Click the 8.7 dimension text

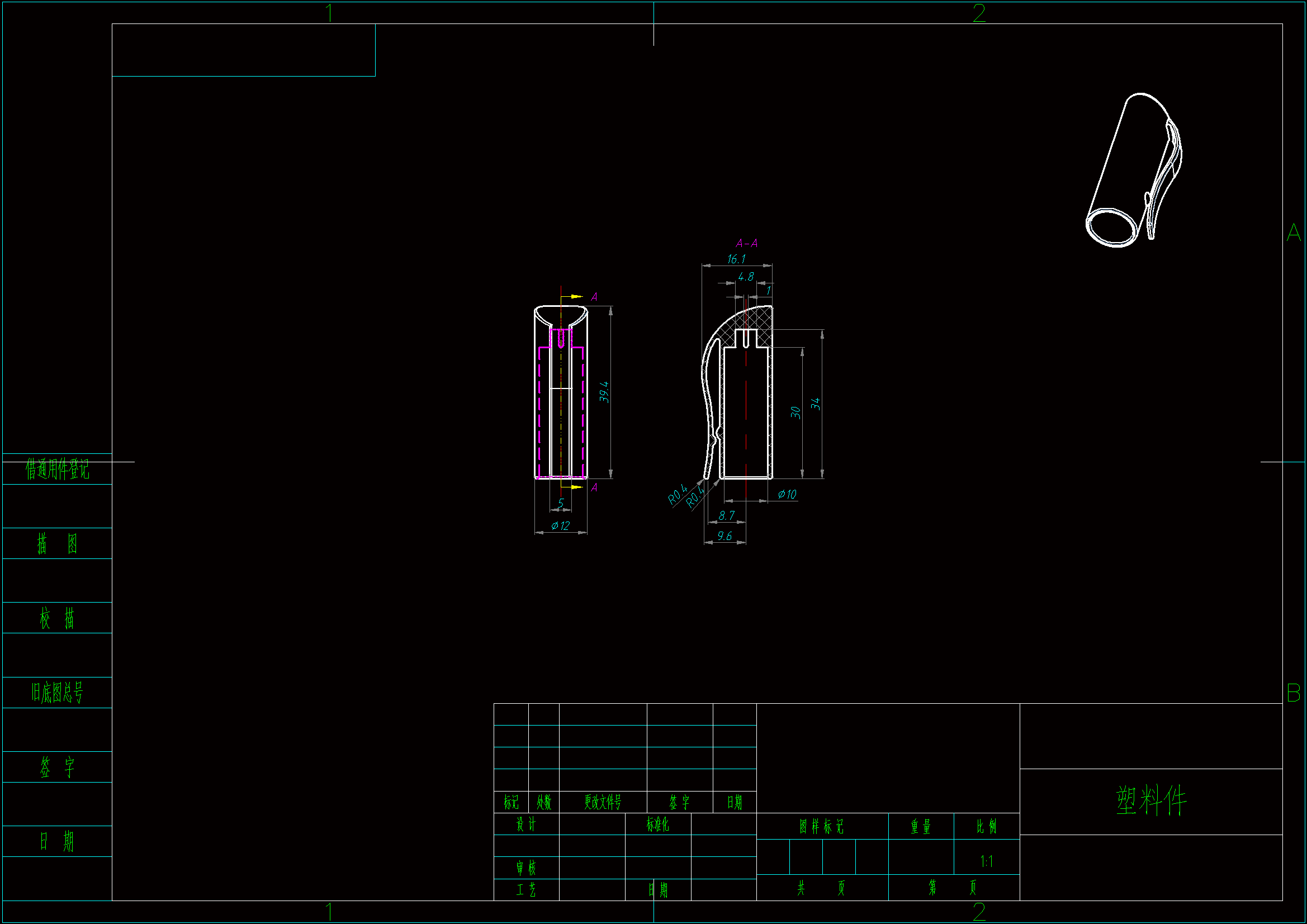pos(726,515)
